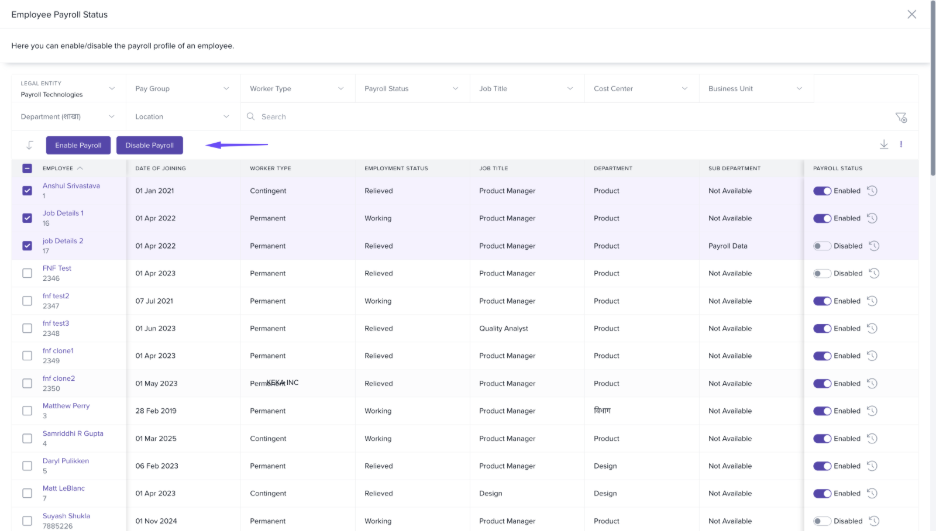Expand the Pay Group dropdown
This screenshot has height=531, width=936.
[x=182, y=88]
